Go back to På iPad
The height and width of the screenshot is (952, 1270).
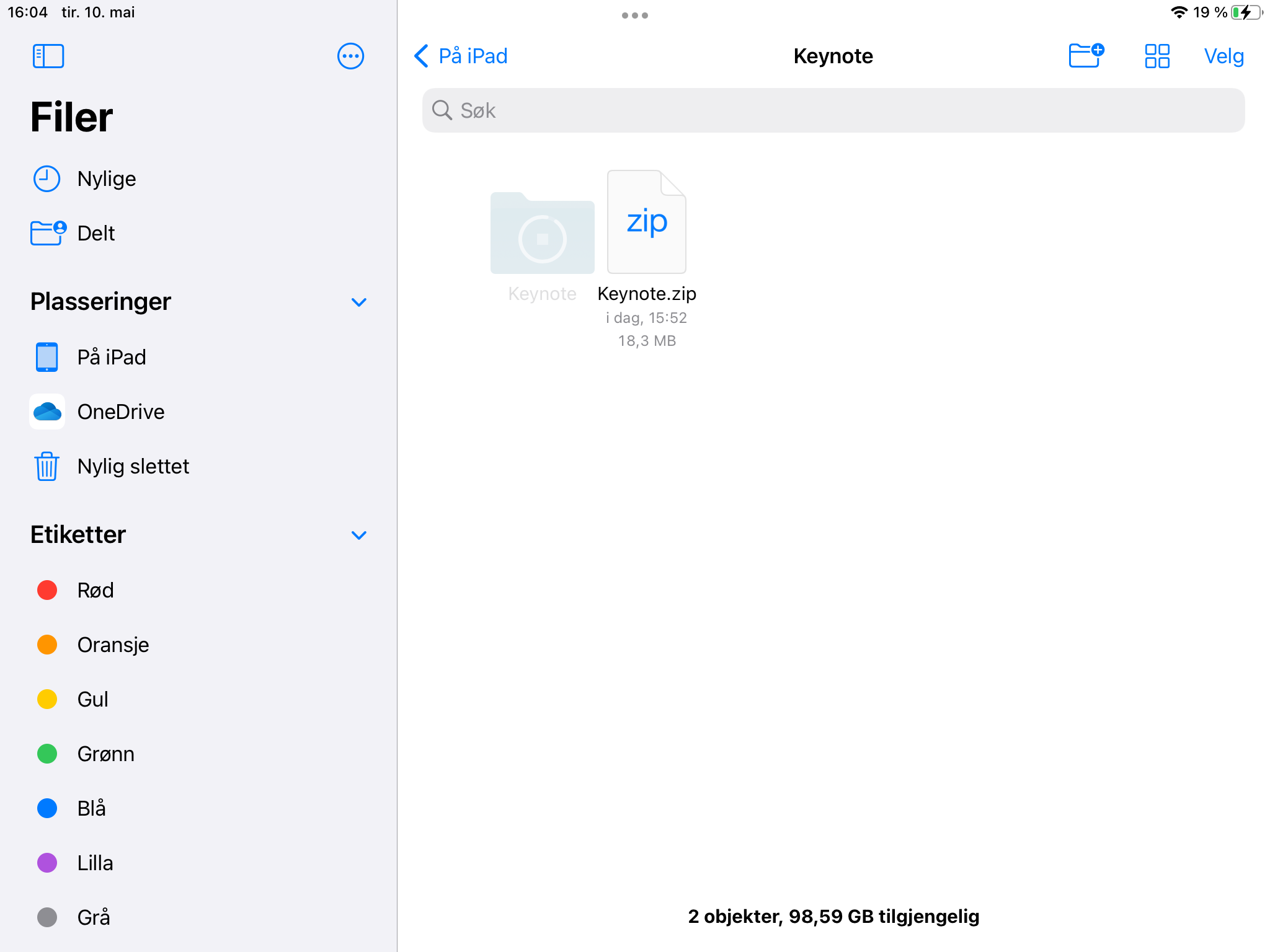tap(461, 56)
